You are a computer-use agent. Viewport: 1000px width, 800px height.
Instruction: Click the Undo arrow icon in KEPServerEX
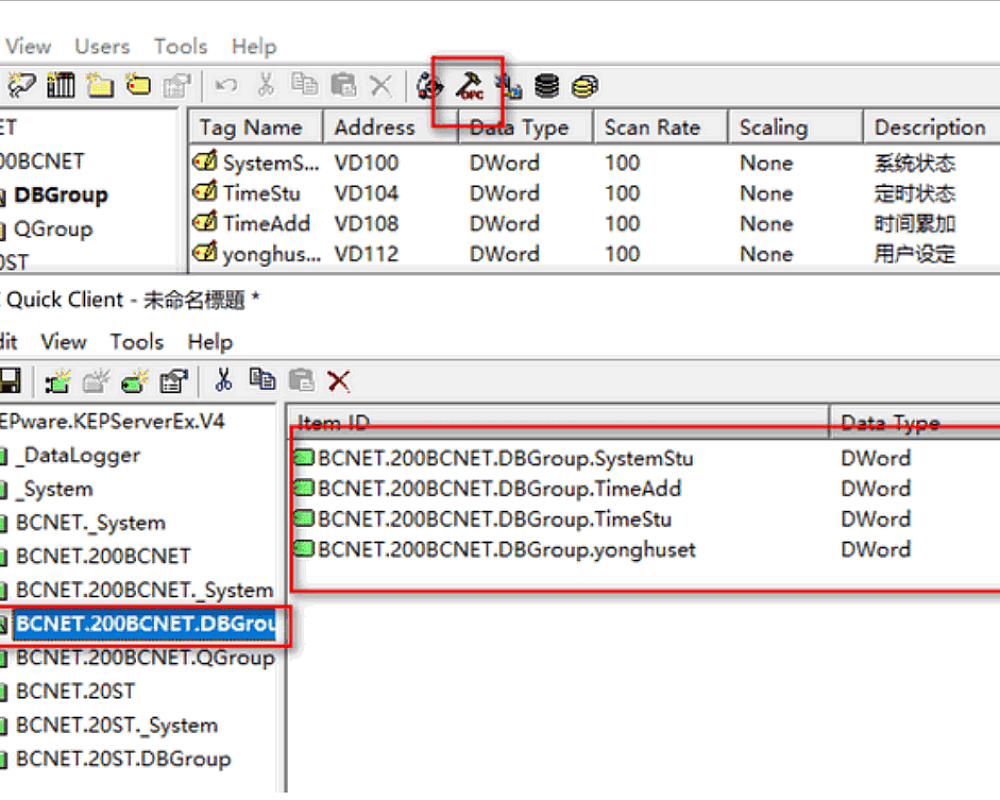(x=225, y=85)
